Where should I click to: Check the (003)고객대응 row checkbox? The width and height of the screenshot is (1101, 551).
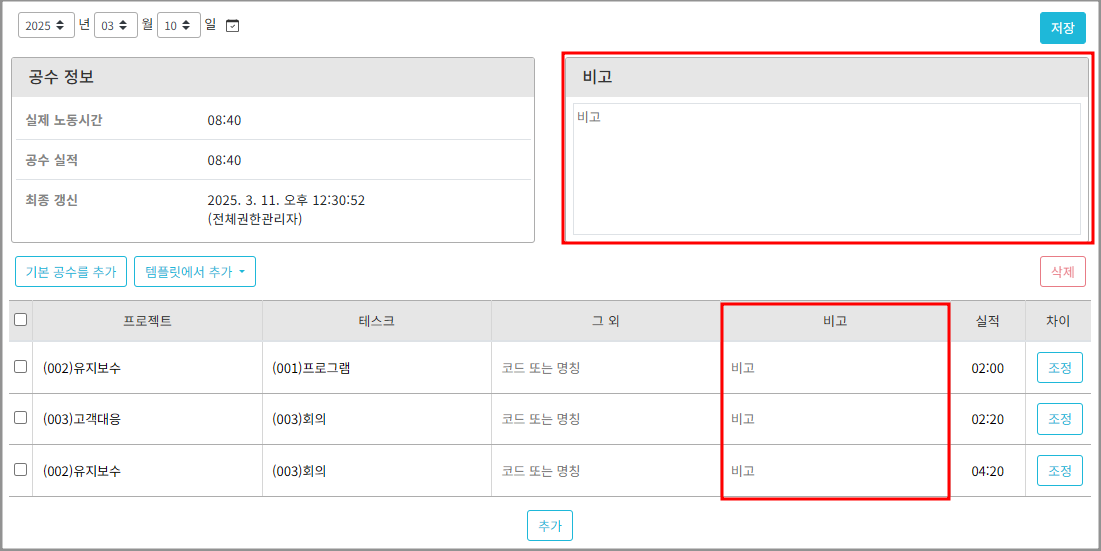coord(21,419)
